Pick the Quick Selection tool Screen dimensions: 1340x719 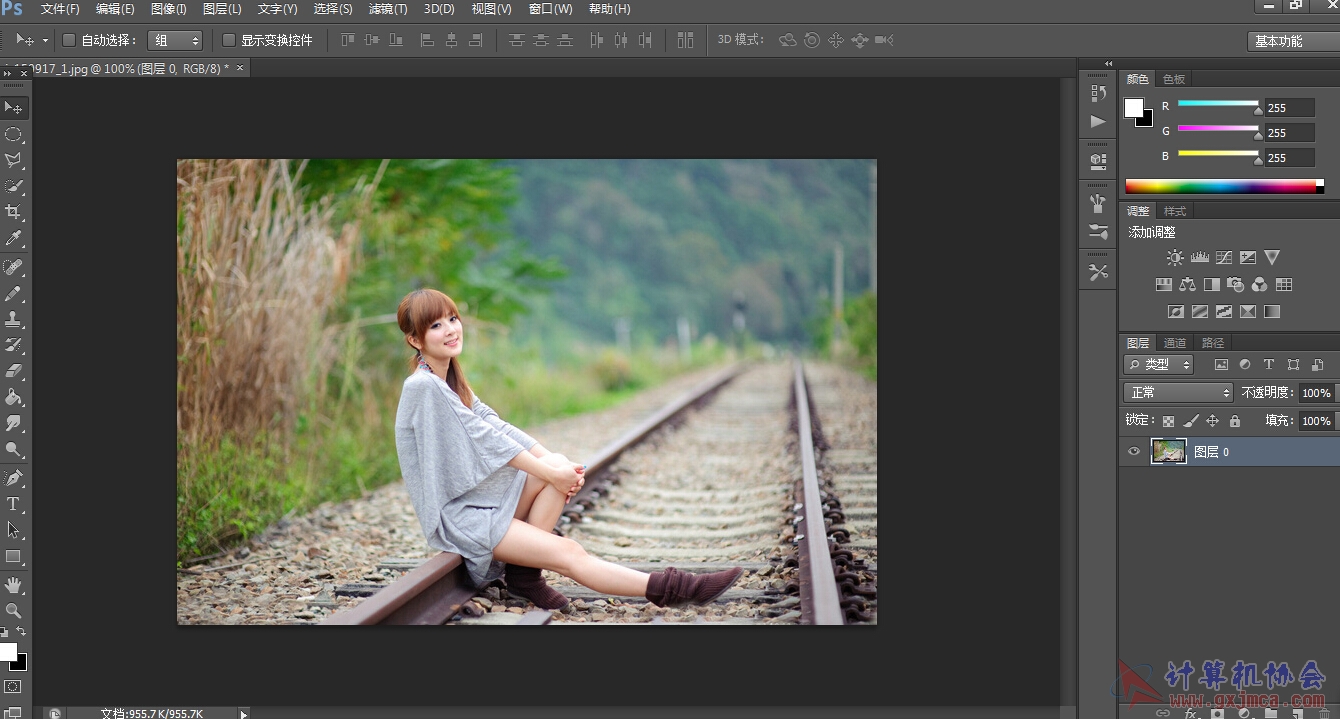coord(14,186)
